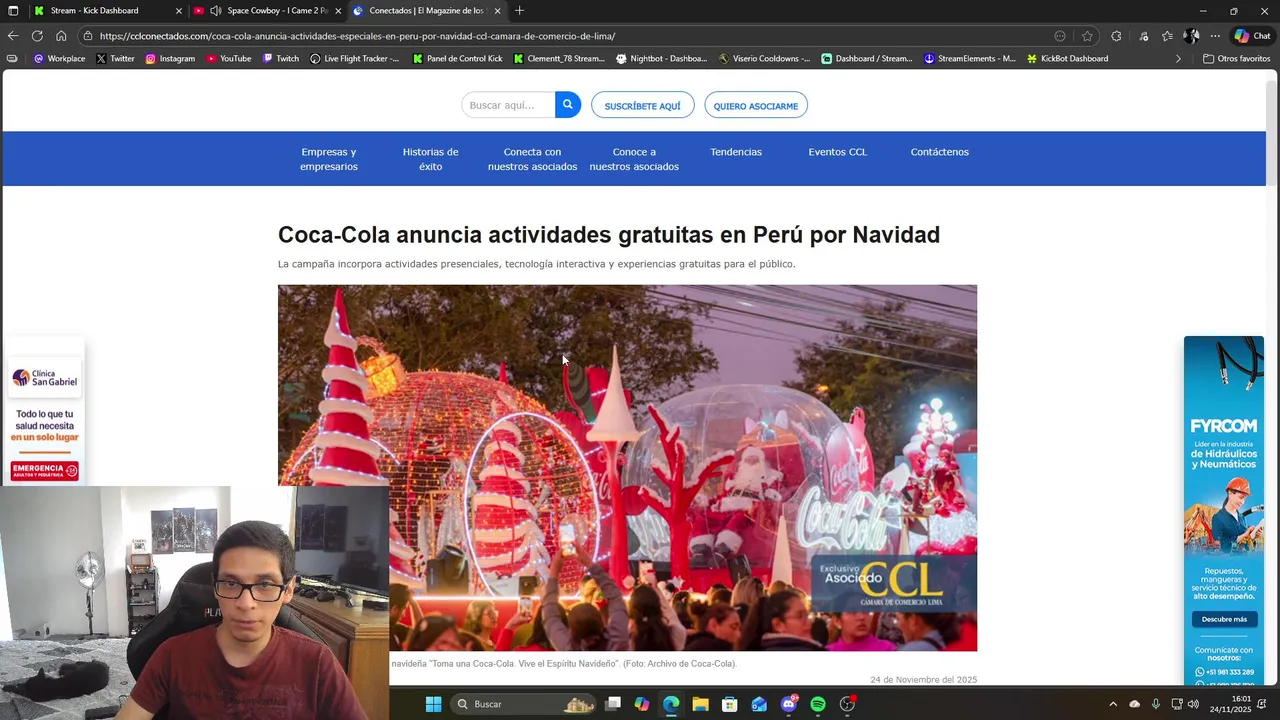
Task: Open the microphone tray icon
Action: pos(1156,704)
